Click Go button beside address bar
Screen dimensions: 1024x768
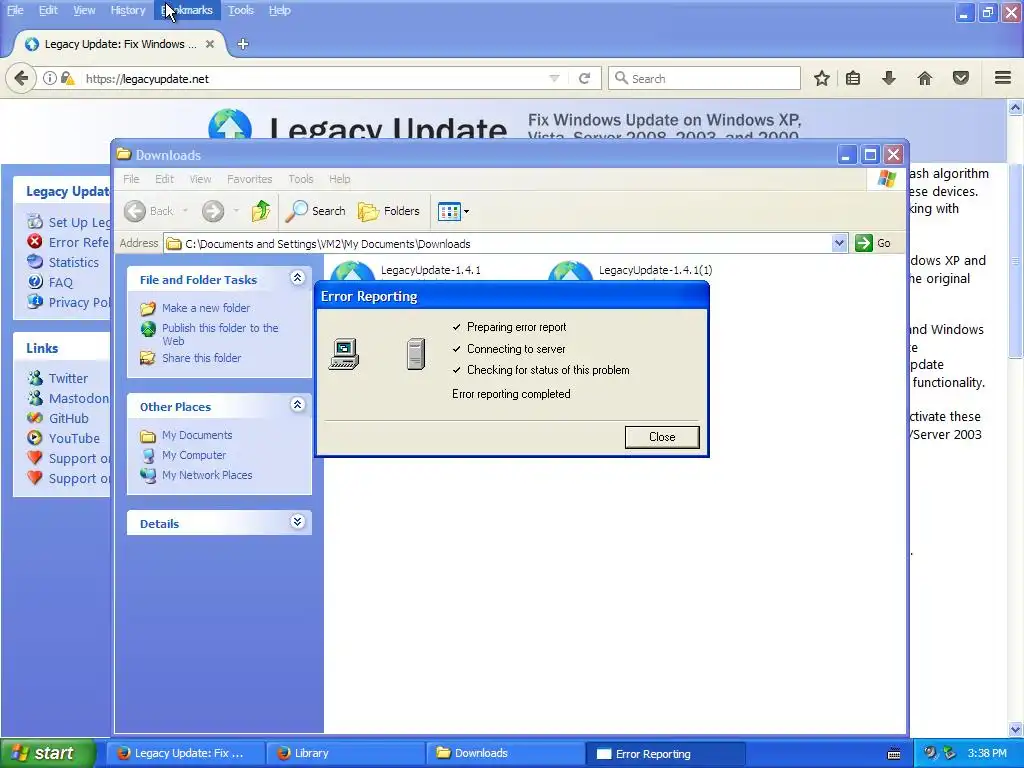(873, 243)
